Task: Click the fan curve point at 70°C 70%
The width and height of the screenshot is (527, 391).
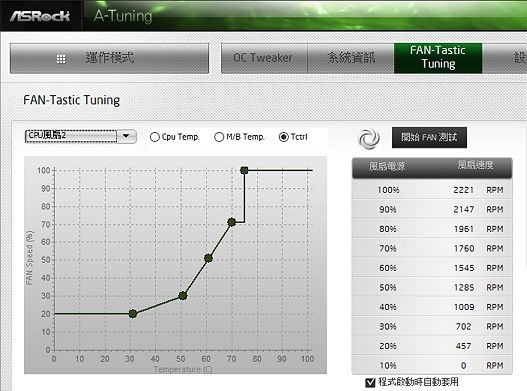Action: pyautogui.click(x=232, y=222)
